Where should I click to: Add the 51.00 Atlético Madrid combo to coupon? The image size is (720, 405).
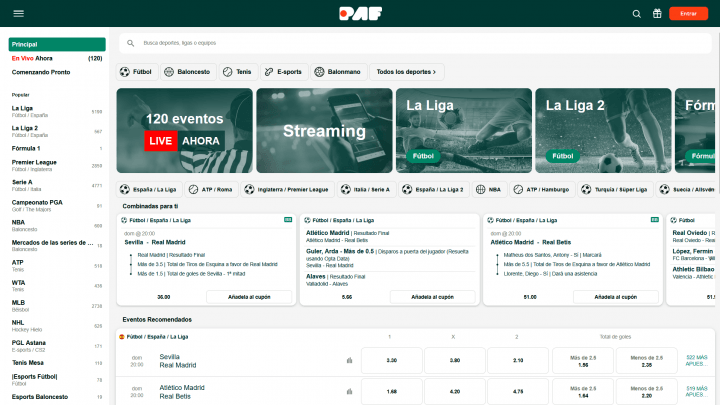click(615, 297)
